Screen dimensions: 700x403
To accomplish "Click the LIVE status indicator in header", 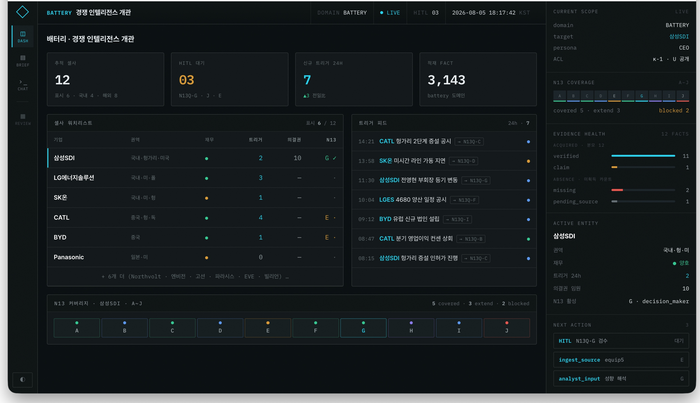I will click(390, 12).
